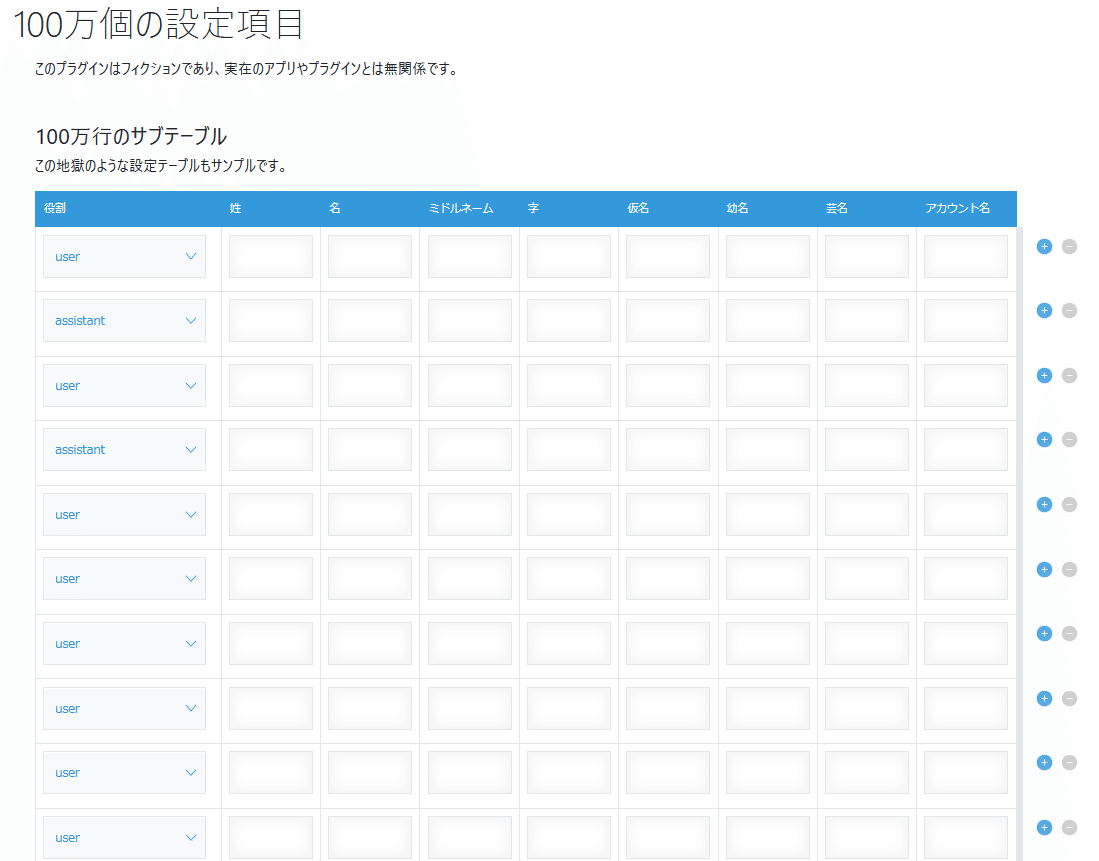This screenshot has height=861, width=1099.
Task: Click the minus icon on the second row
Action: click(1069, 311)
